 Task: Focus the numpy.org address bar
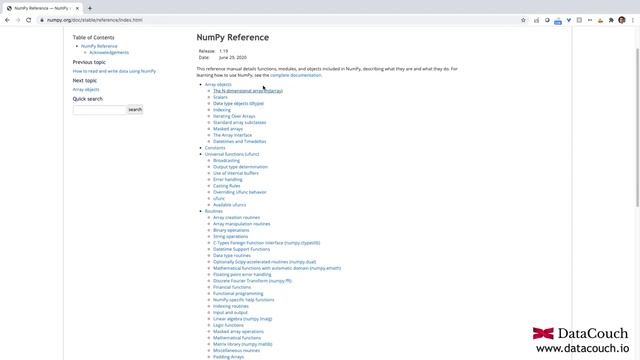278,20
